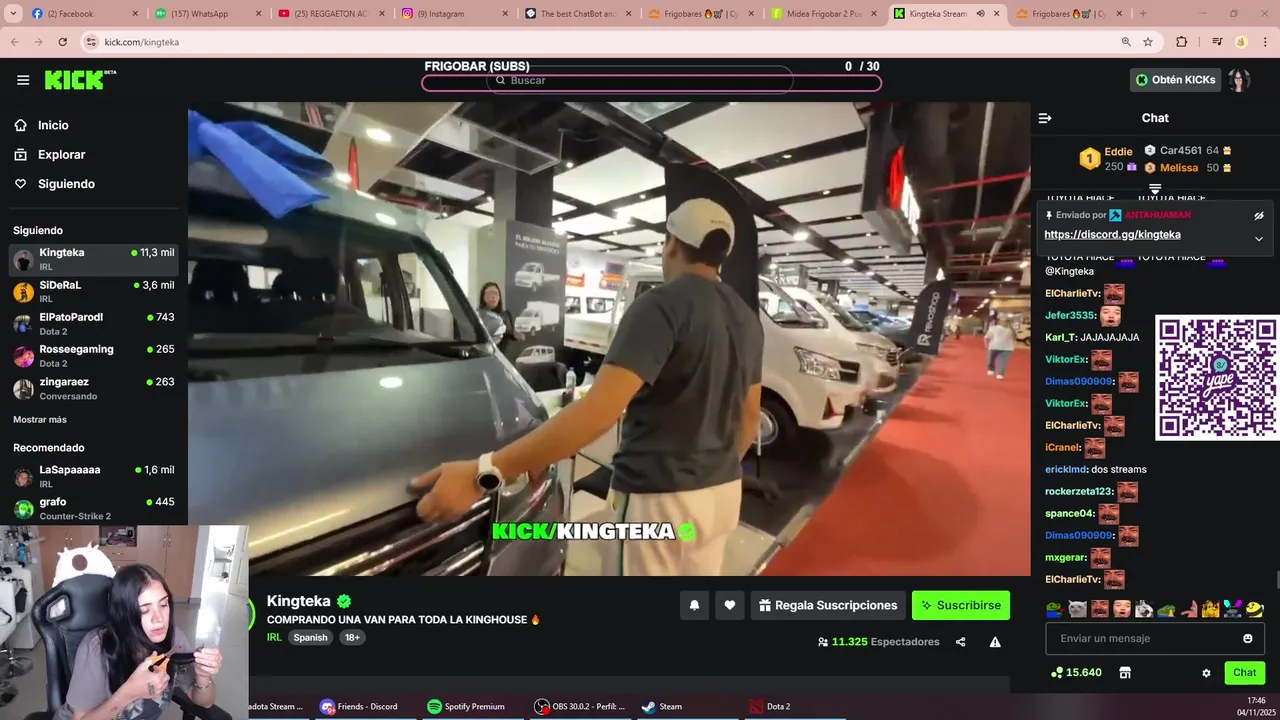Click the Obtén KICKs button
This screenshot has width=1280, height=720.
tap(1176, 80)
